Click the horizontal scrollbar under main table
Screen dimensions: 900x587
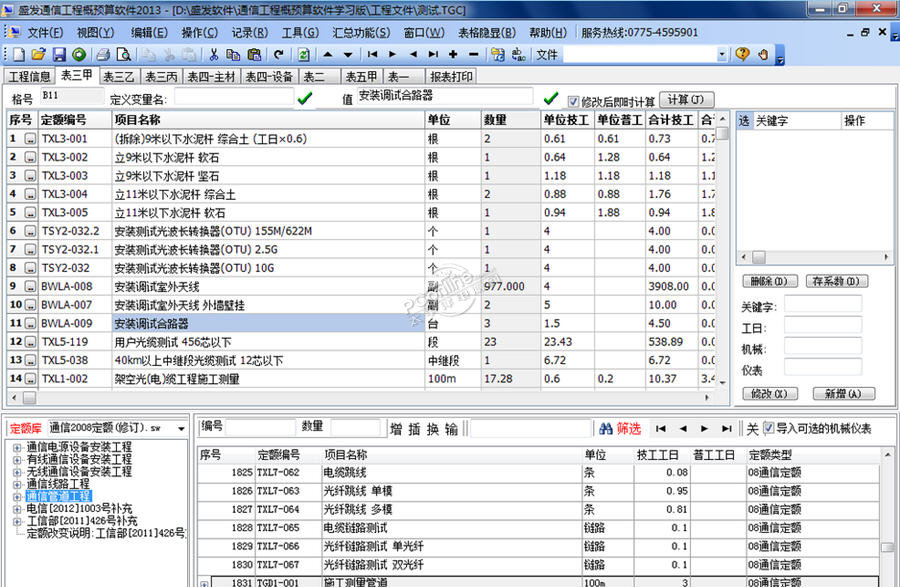pos(359,397)
